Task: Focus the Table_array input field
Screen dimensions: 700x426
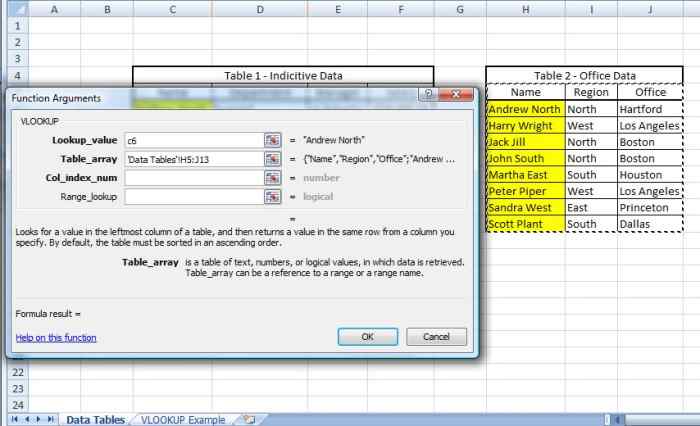Action: click(x=194, y=159)
